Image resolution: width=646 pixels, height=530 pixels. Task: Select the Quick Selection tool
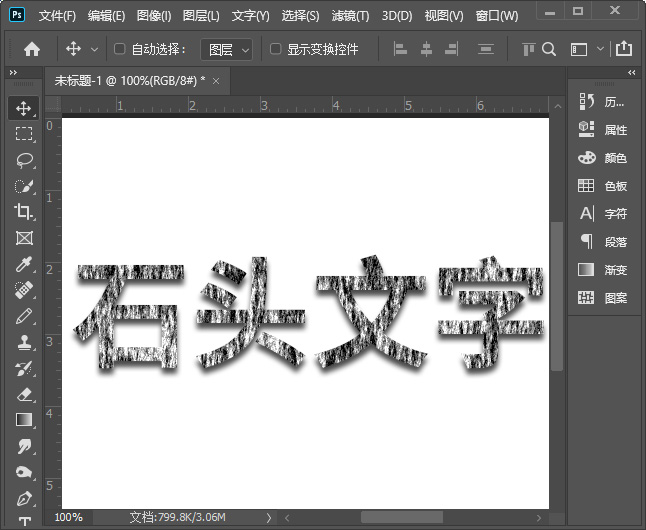(23, 186)
